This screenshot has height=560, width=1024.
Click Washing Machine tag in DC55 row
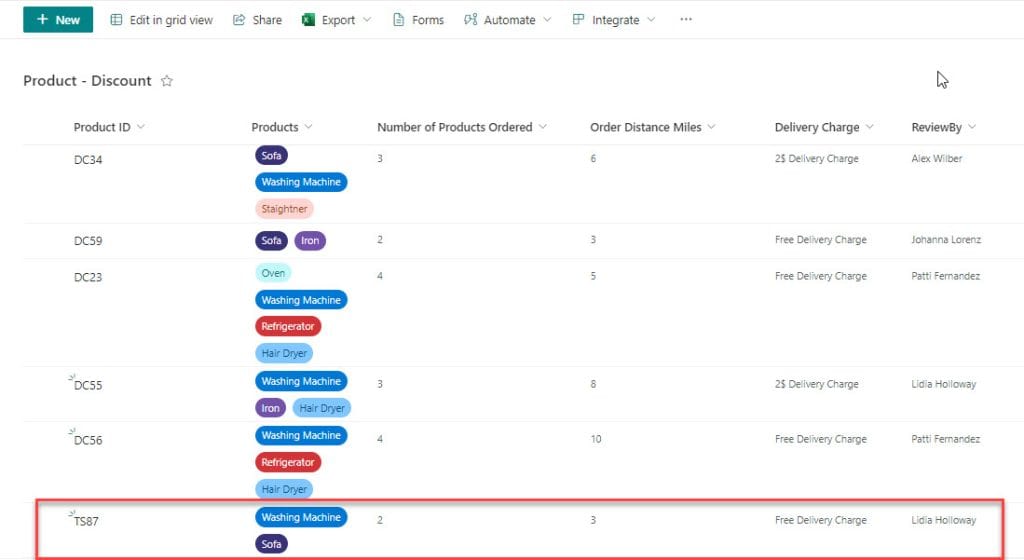tap(301, 381)
